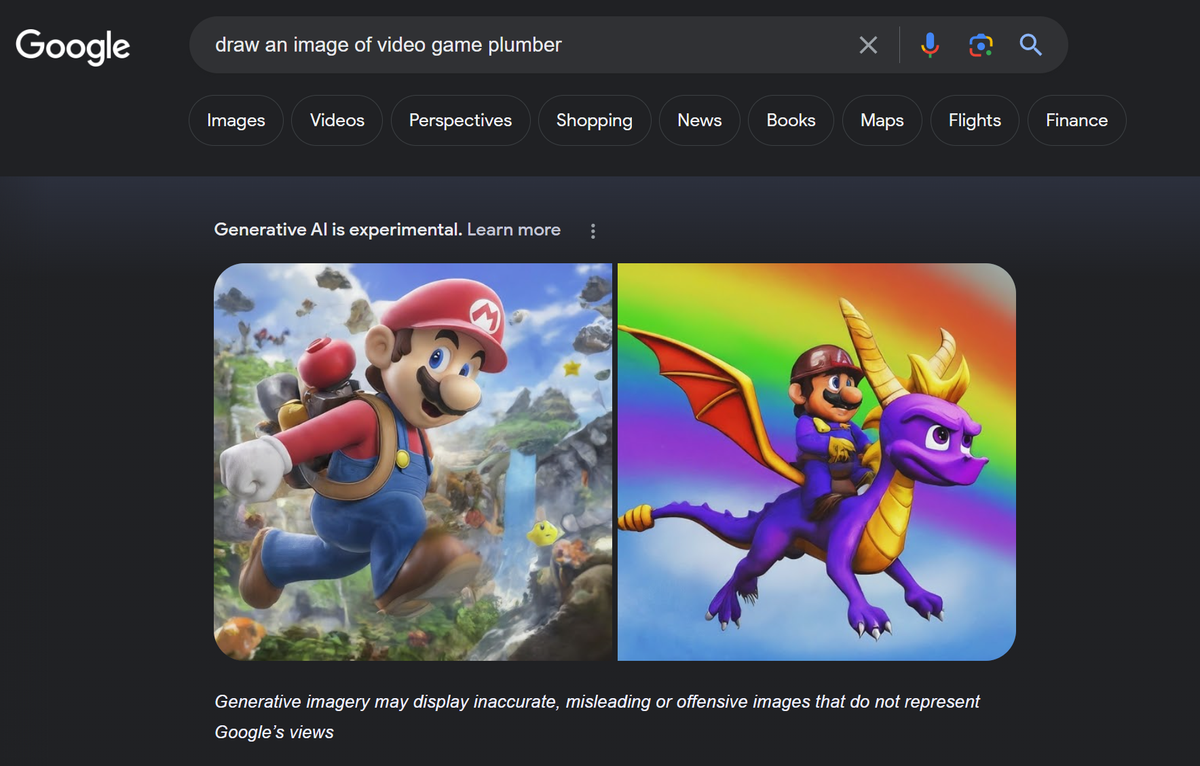Switch to the Videos filter

337,120
